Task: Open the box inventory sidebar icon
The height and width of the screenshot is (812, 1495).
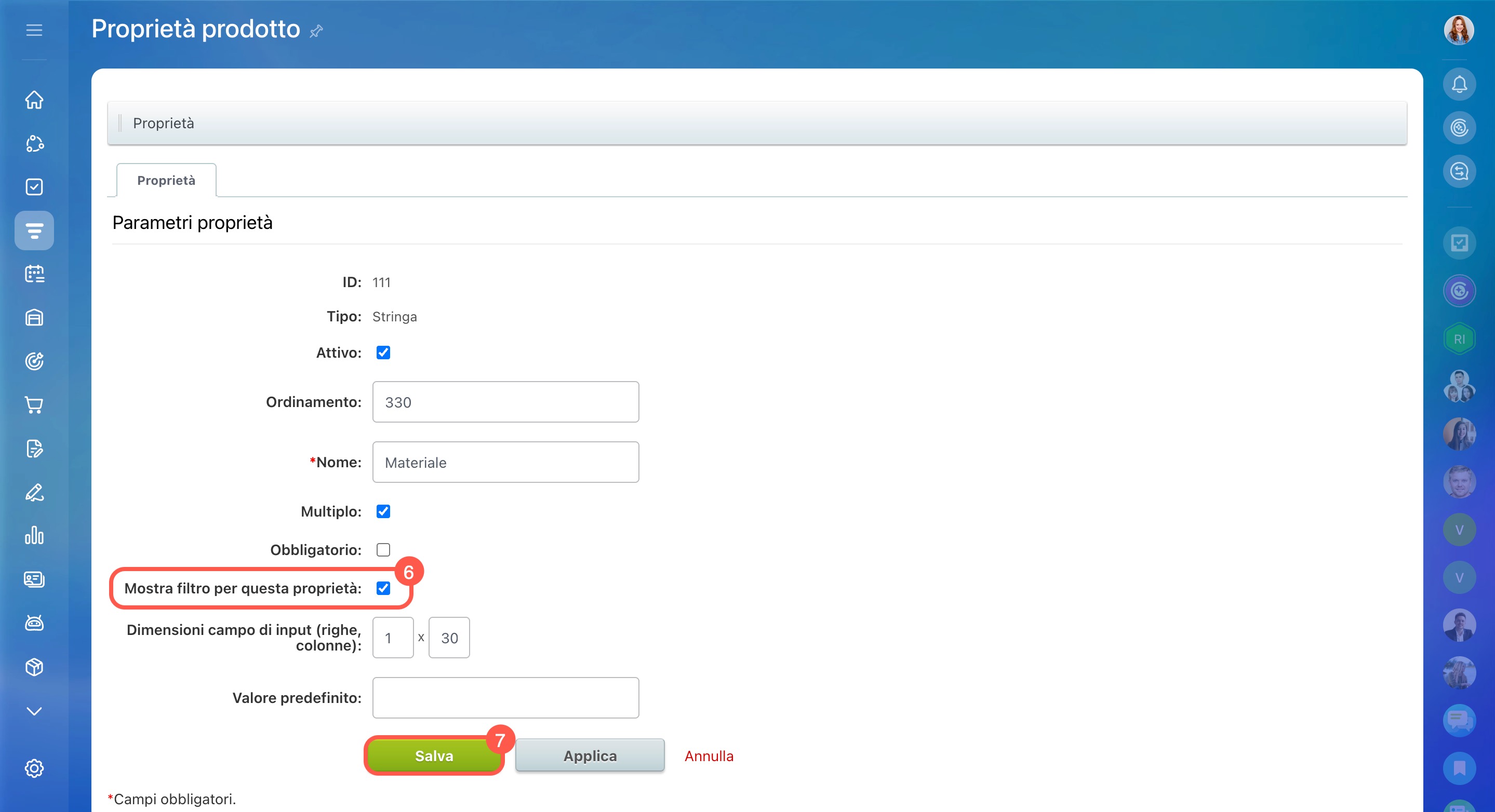Action: pos(34,667)
